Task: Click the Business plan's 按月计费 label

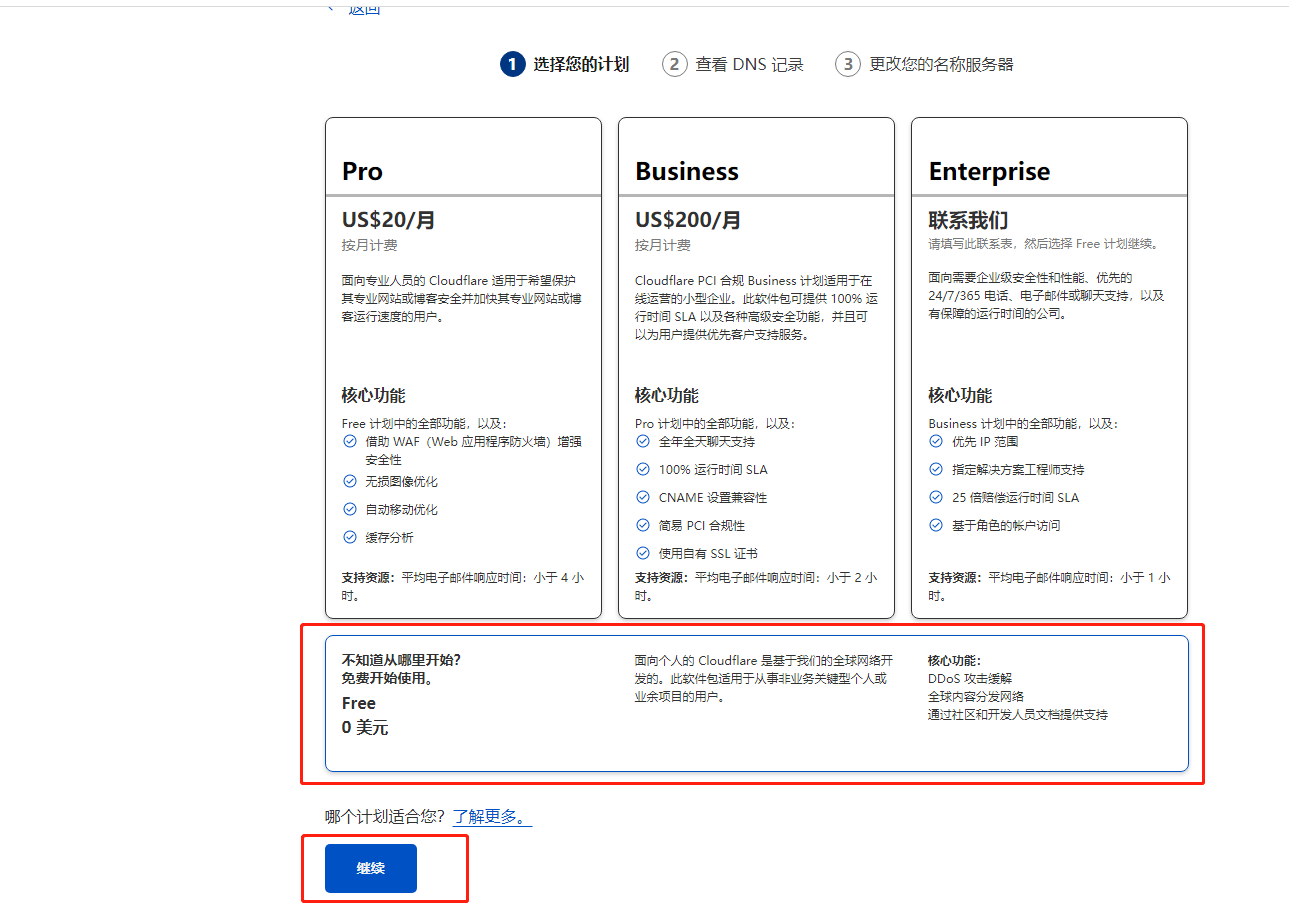Action: point(662,245)
